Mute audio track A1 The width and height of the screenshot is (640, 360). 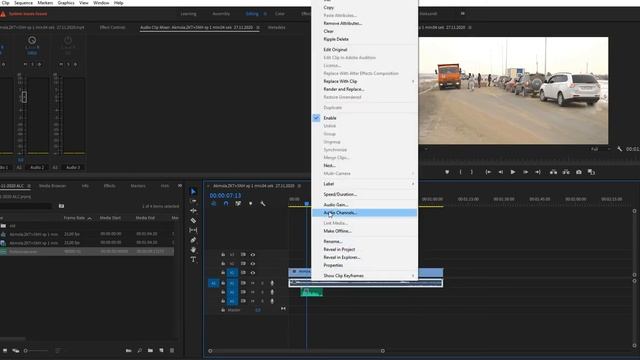(x=253, y=283)
